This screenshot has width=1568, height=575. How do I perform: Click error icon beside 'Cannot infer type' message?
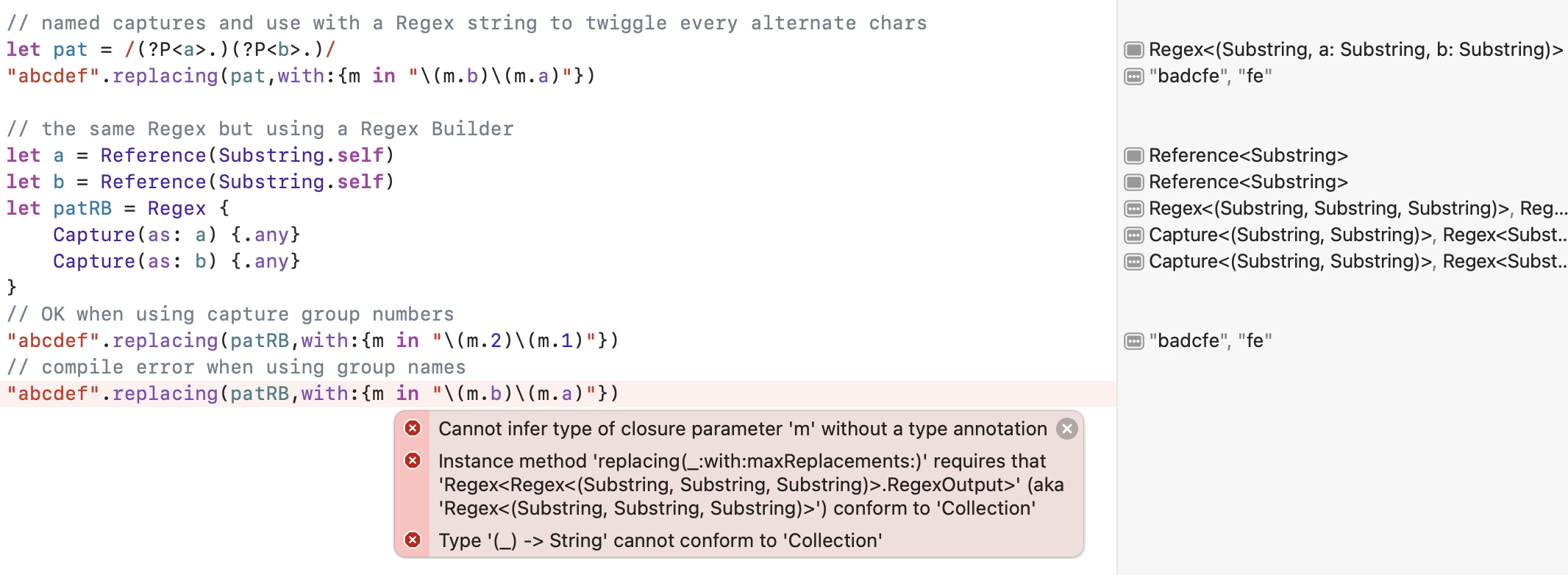coord(413,429)
